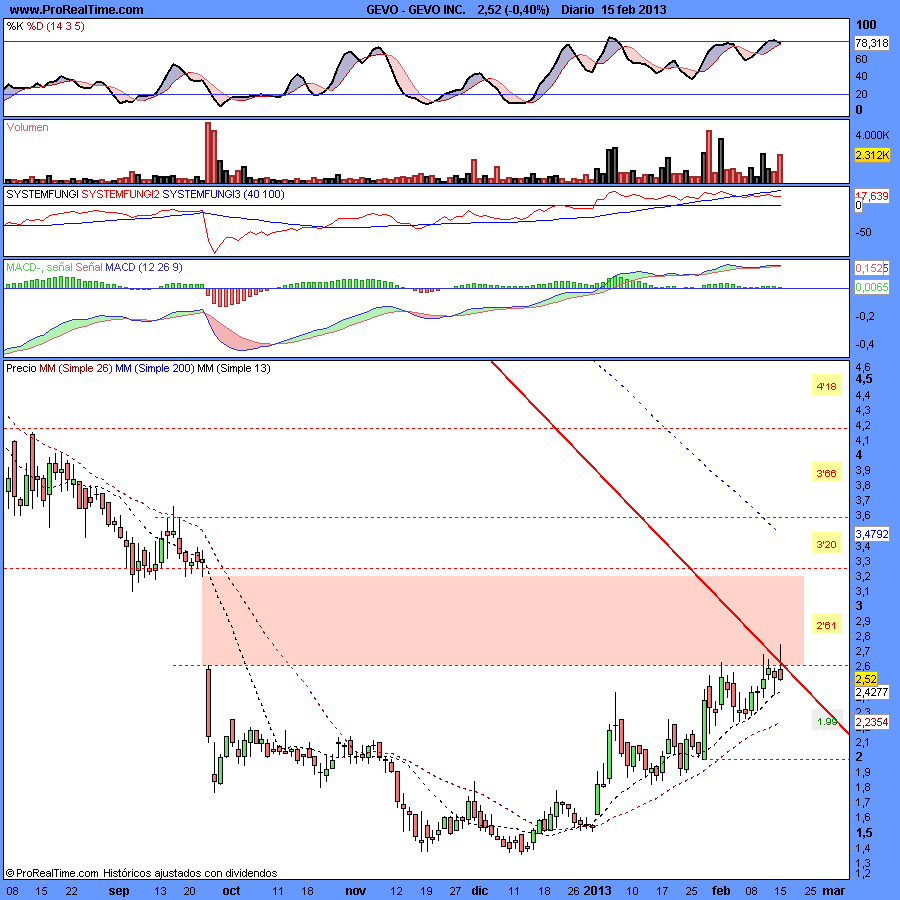
Task: Click the dic marker on the date axis
Action: pos(479,891)
